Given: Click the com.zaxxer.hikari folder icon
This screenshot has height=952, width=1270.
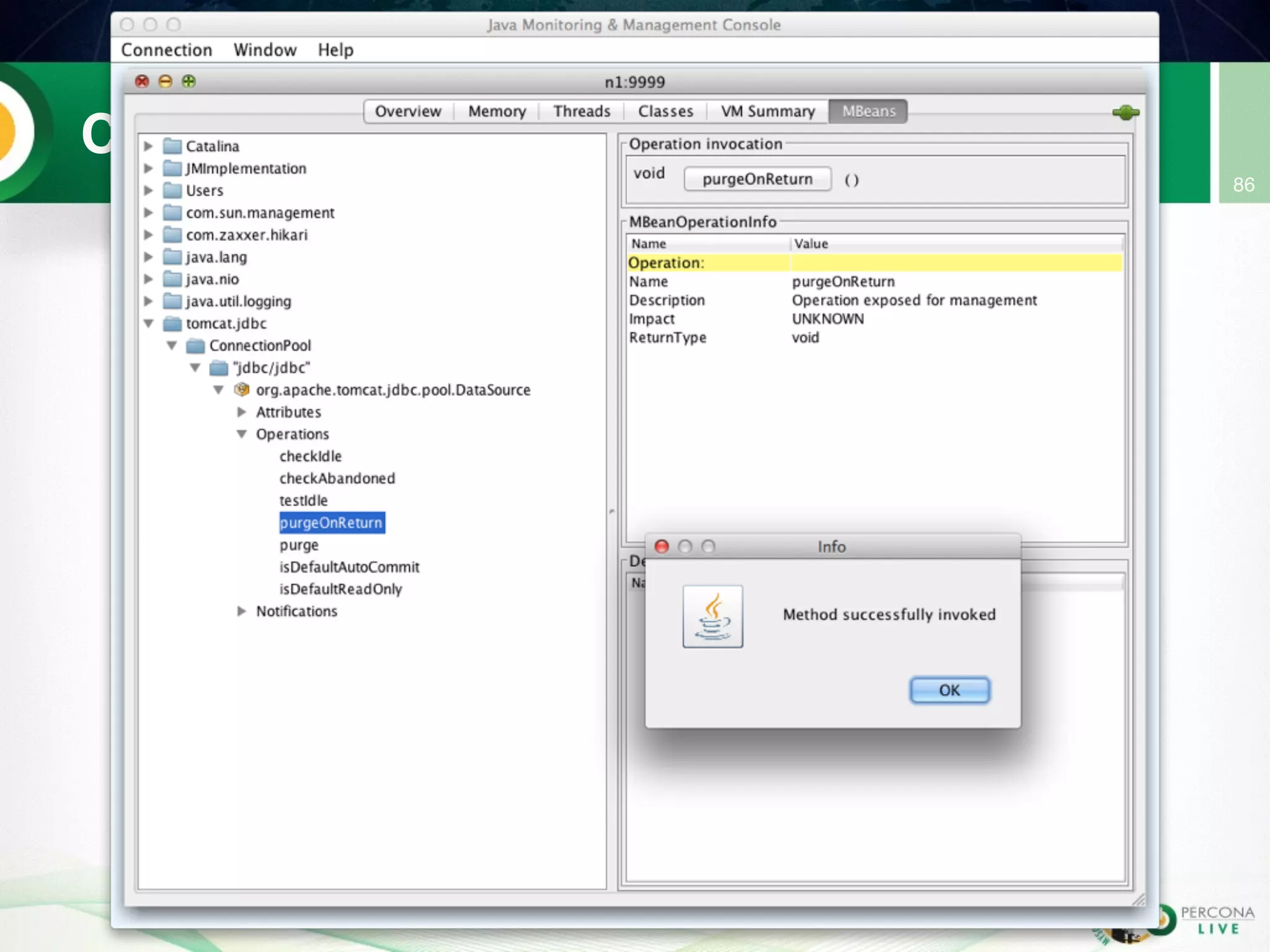Looking at the screenshot, I should coord(172,235).
